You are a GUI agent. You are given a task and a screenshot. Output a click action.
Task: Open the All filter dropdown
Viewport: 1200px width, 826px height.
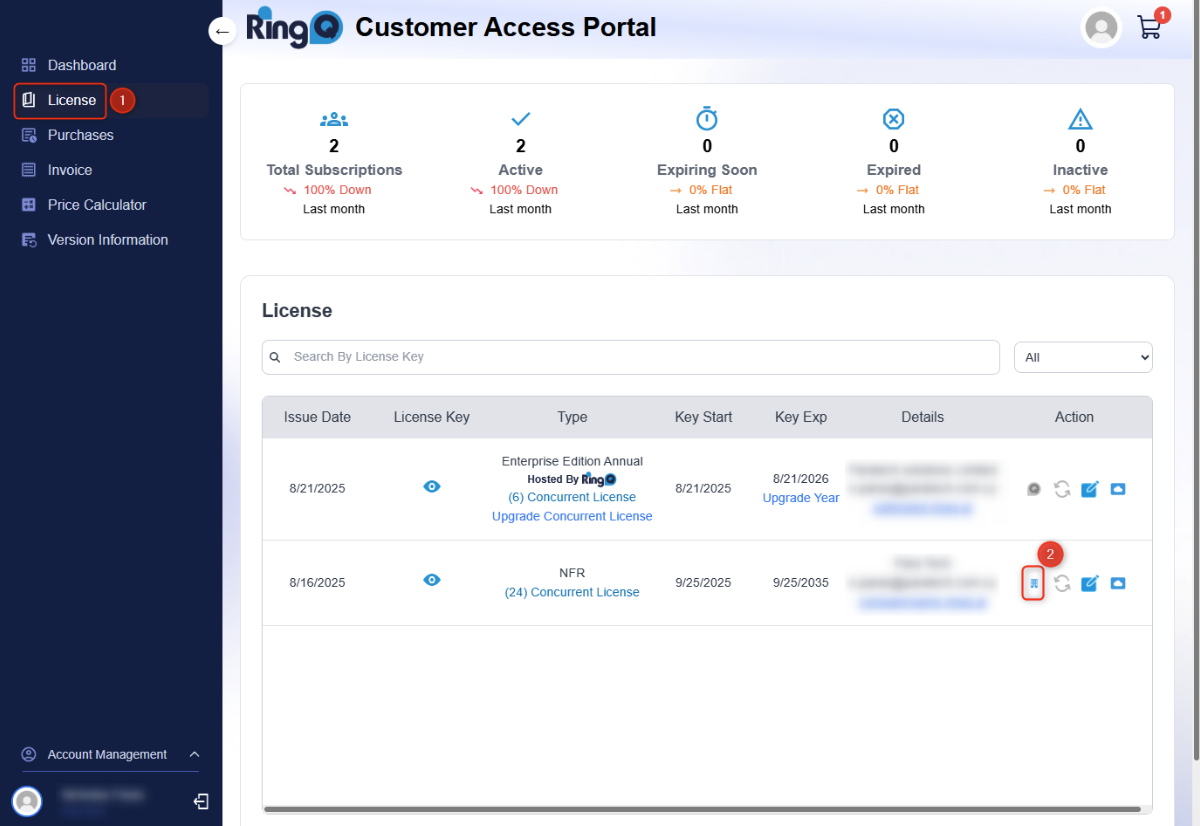pos(1083,357)
